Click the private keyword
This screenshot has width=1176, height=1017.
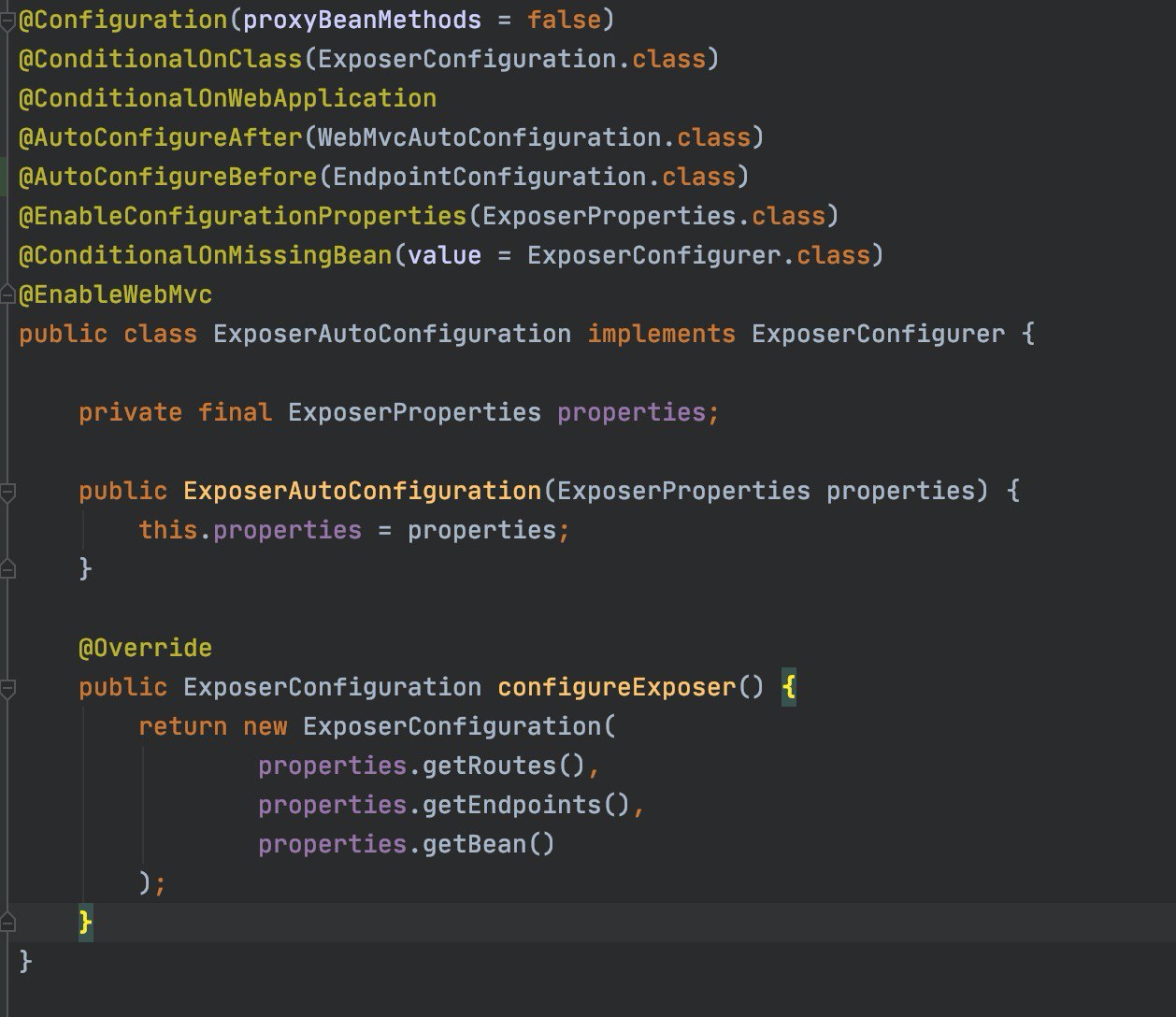click(130, 412)
